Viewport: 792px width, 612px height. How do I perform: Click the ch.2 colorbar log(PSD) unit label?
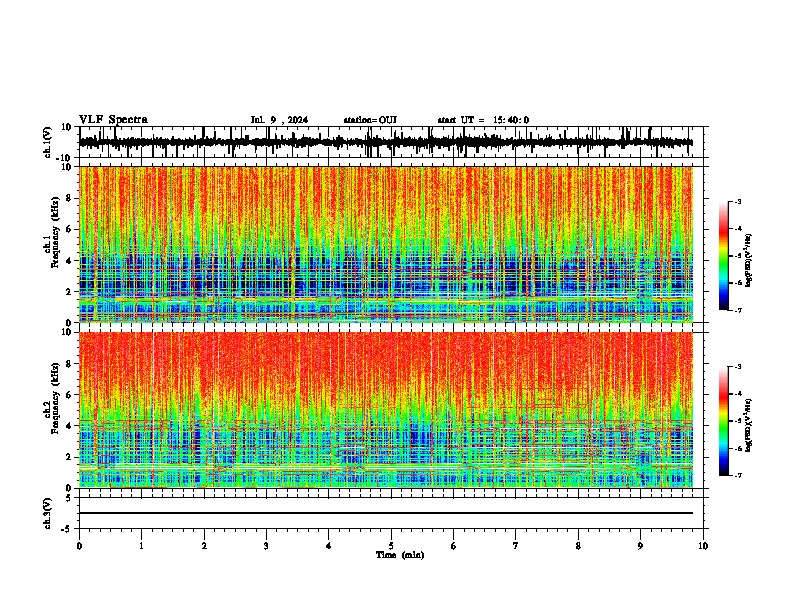[x=749, y=425]
